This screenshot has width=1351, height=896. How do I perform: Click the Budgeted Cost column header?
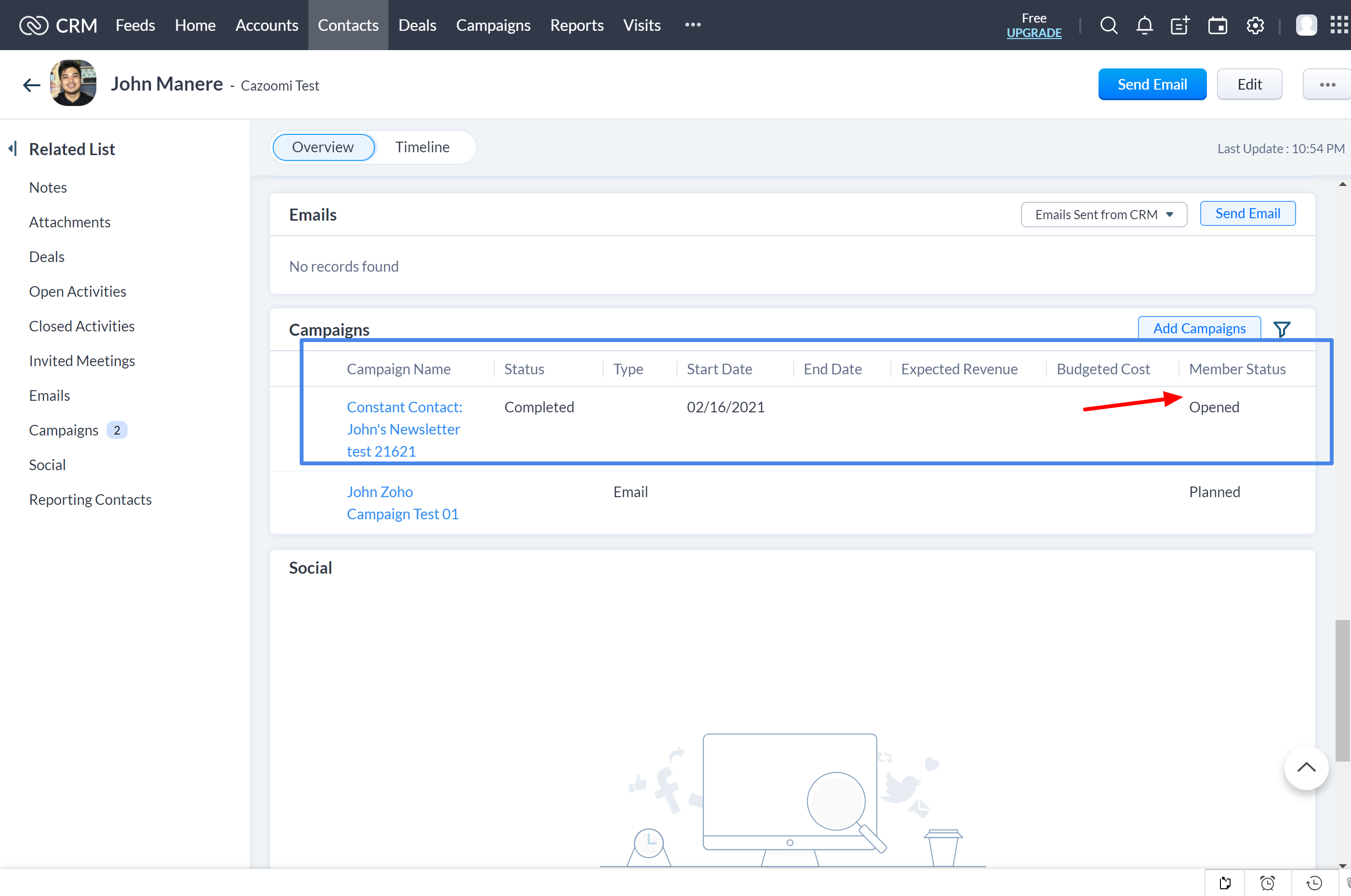coord(1103,369)
